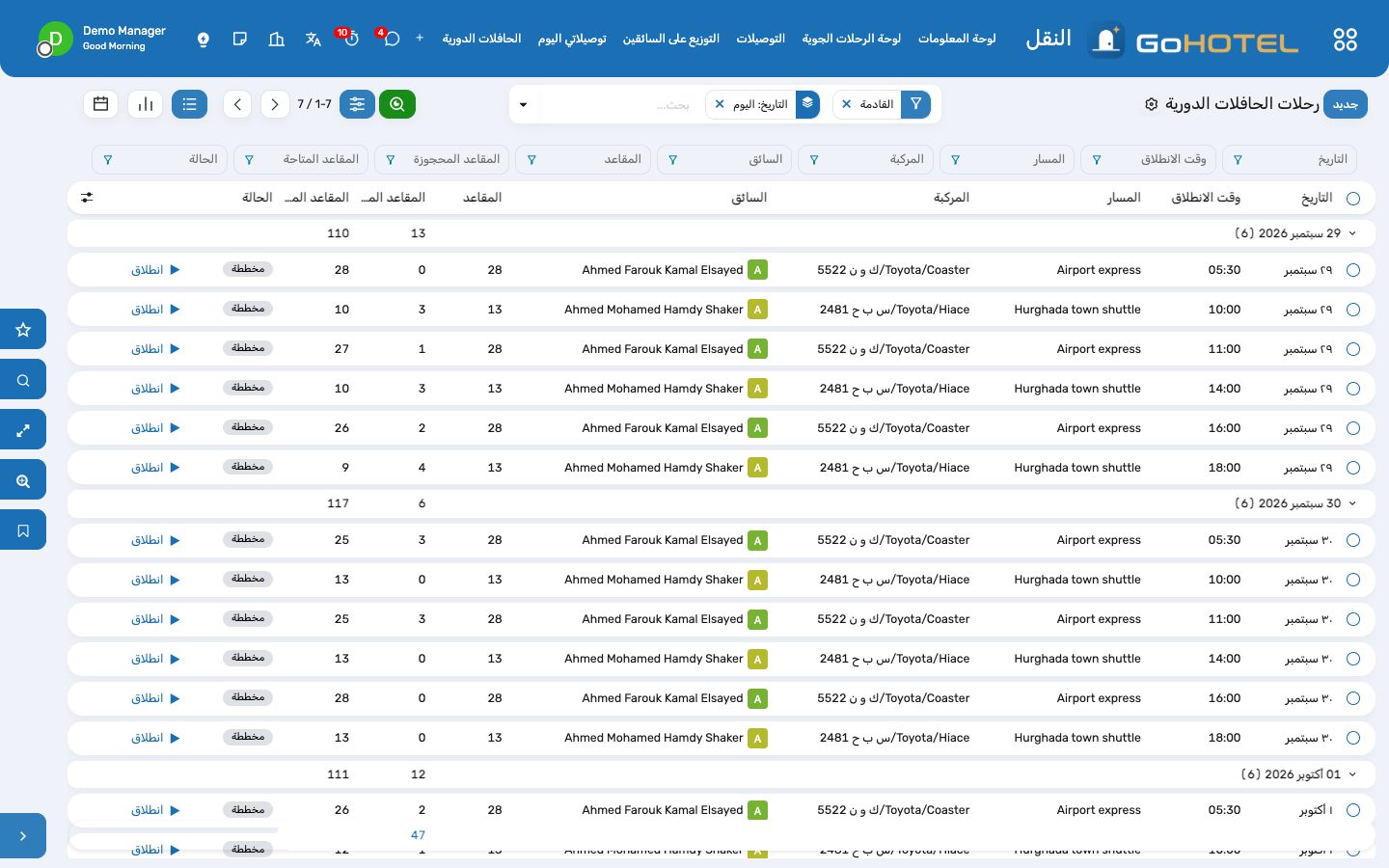The width and height of the screenshot is (1389, 868).
Task: Switch to calendar view icon
Action: point(101,104)
